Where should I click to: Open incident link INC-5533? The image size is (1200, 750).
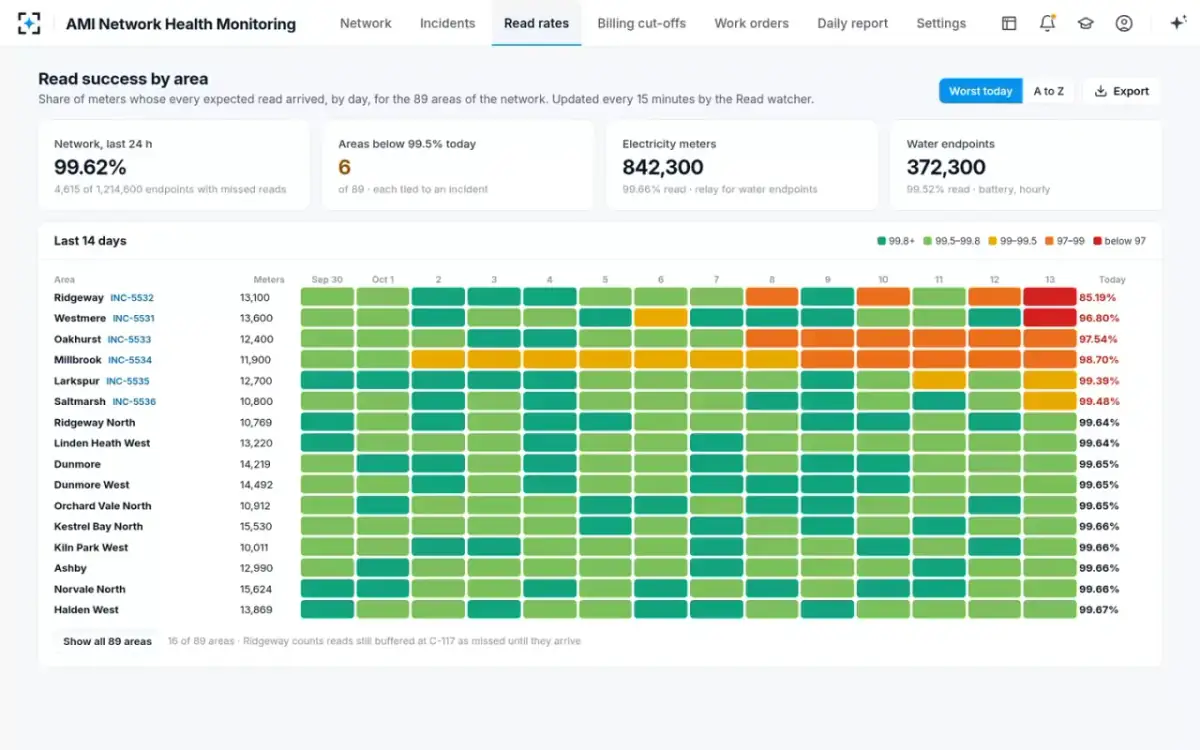click(x=129, y=339)
